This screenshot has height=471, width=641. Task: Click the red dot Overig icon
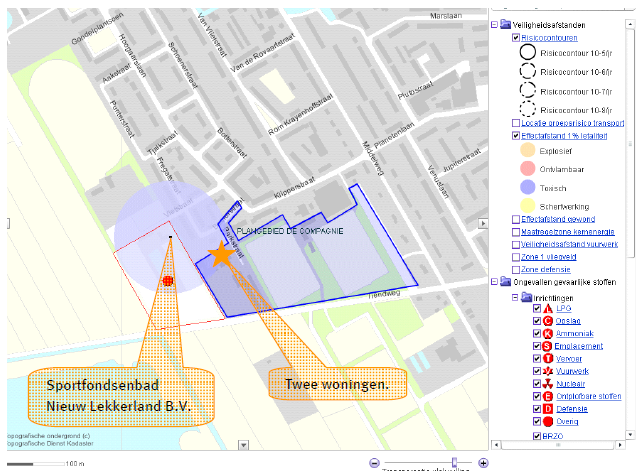(x=548, y=422)
